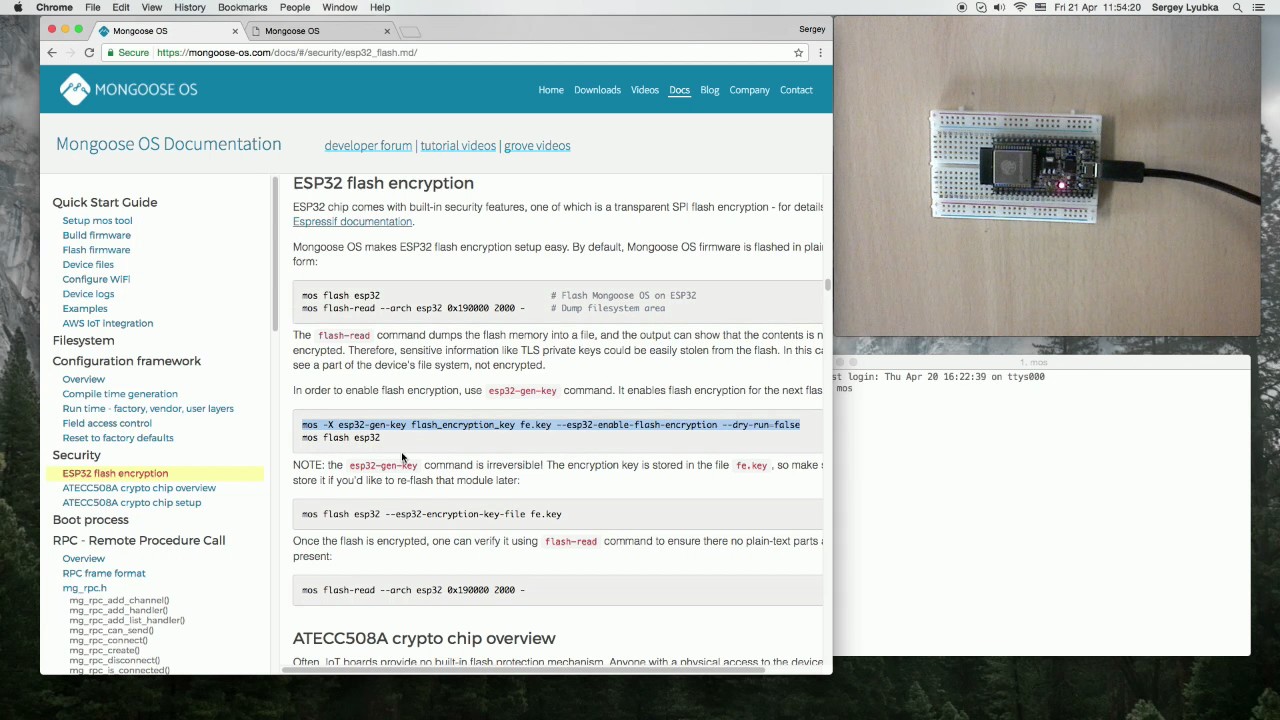Open ATECC508A crypto chip setup item

pos(132,503)
